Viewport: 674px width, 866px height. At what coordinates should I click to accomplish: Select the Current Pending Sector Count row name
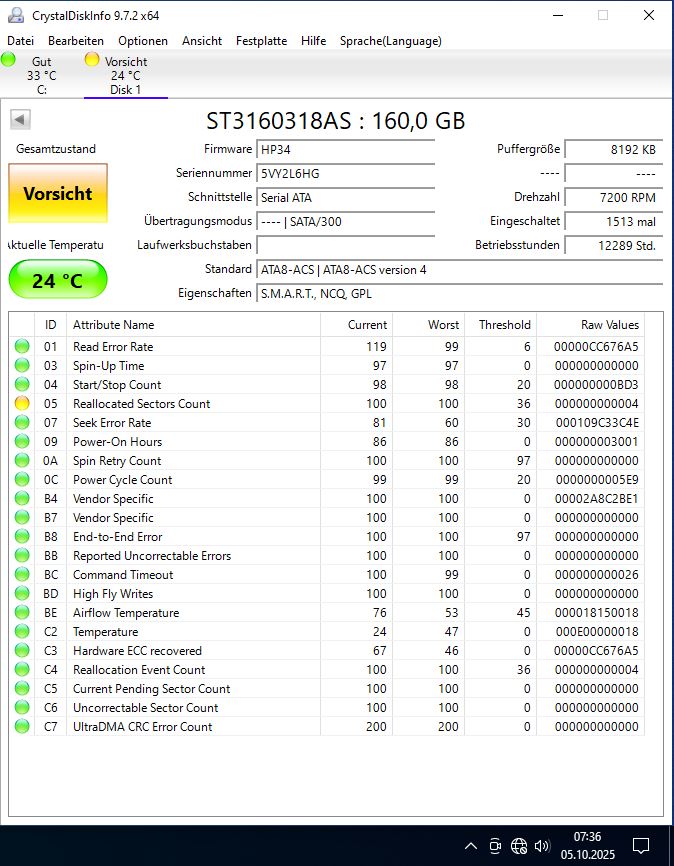click(x=151, y=689)
